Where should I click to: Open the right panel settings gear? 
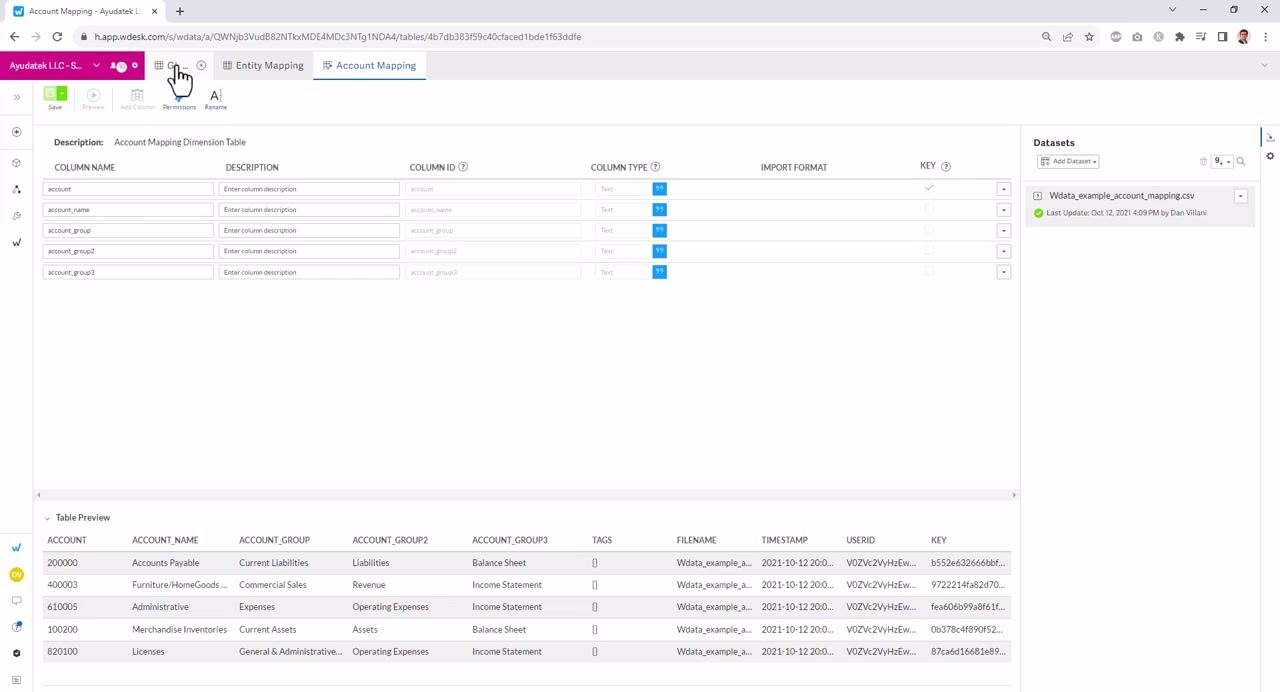point(1270,156)
